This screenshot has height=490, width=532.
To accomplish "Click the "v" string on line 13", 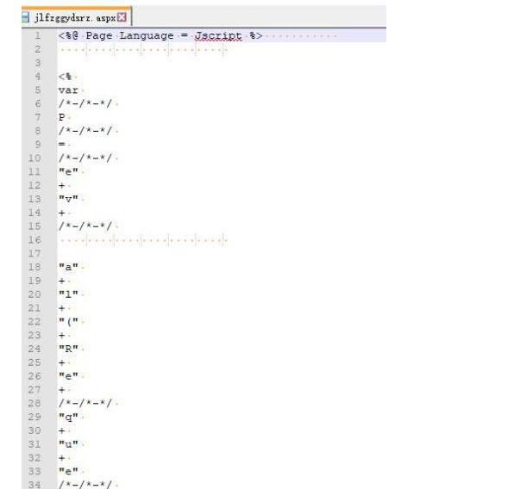I will click(x=68, y=199).
